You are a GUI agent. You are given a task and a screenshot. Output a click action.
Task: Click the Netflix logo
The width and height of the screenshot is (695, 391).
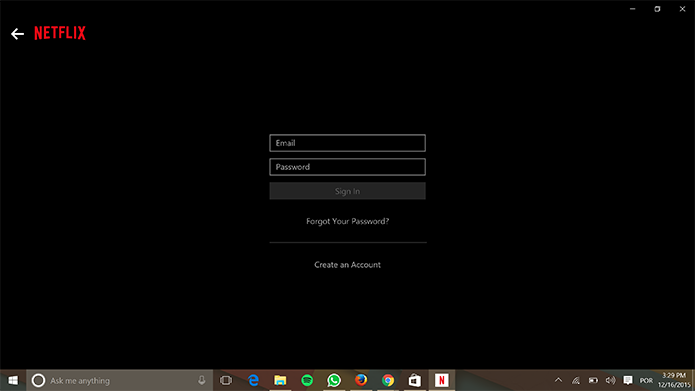click(60, 33)
